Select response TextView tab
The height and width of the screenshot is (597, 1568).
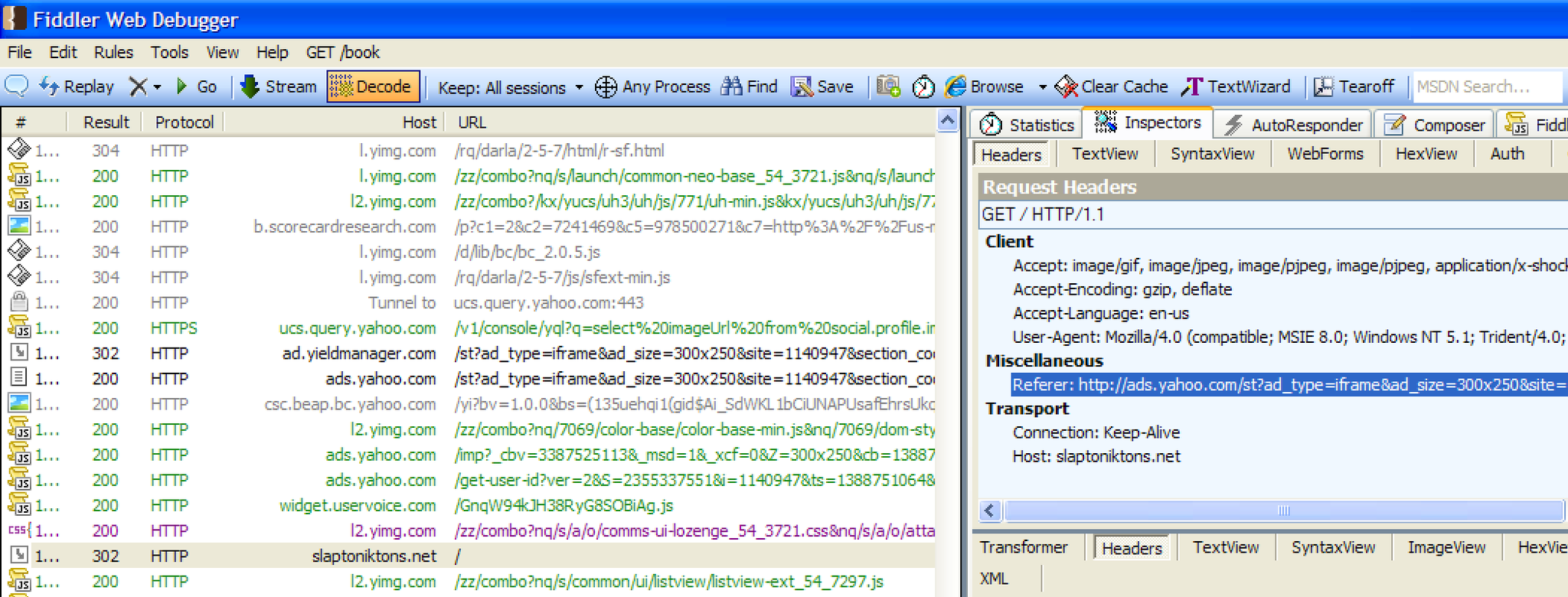pos(1225,547)
